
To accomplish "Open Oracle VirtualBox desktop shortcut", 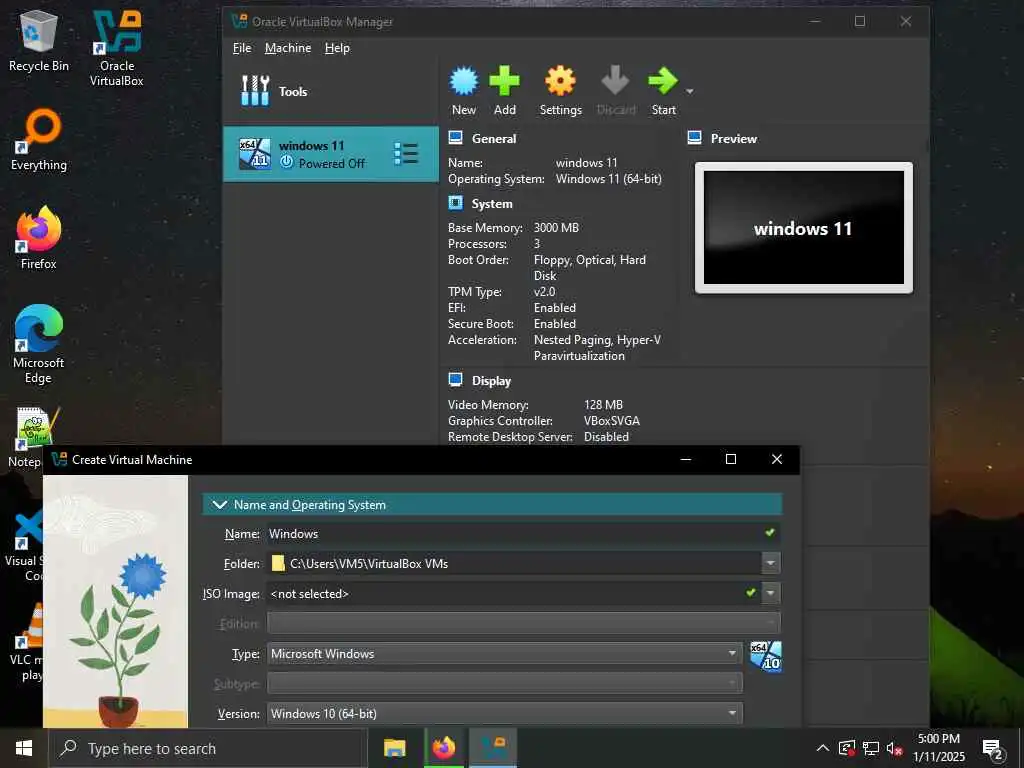I will coord(116,48).
